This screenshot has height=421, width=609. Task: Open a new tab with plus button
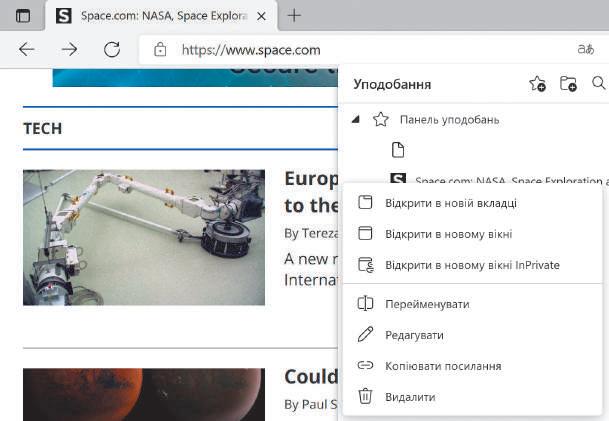pos(294,16)
